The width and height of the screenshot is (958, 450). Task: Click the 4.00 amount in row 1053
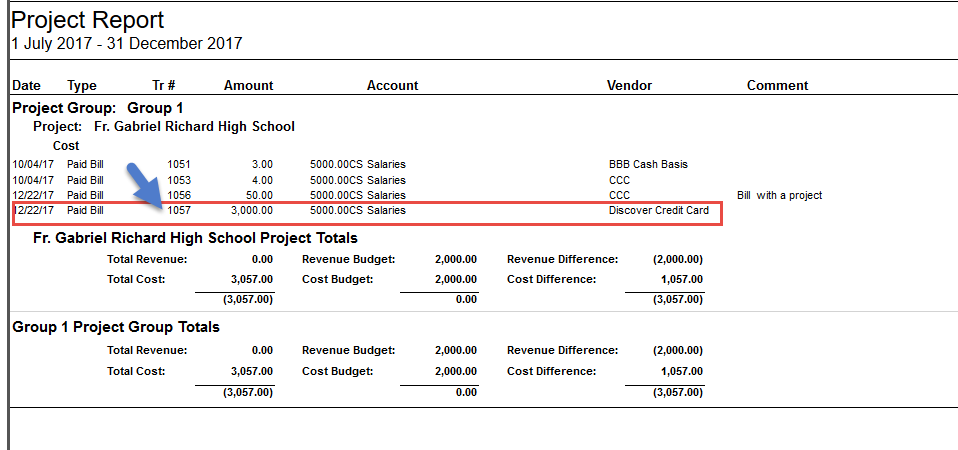(x=264, y=180)
